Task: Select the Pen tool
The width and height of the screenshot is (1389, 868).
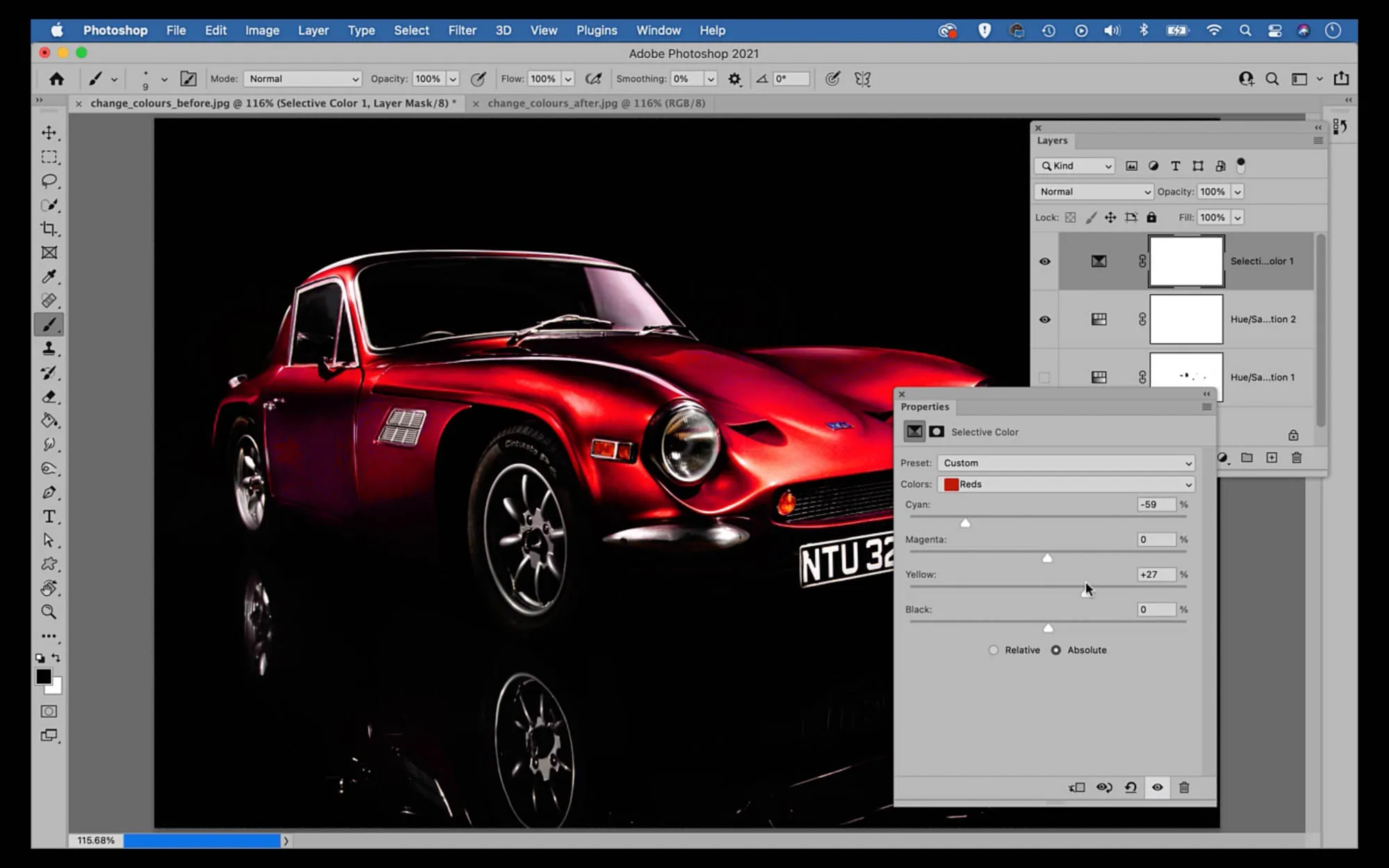Action: 49,492
